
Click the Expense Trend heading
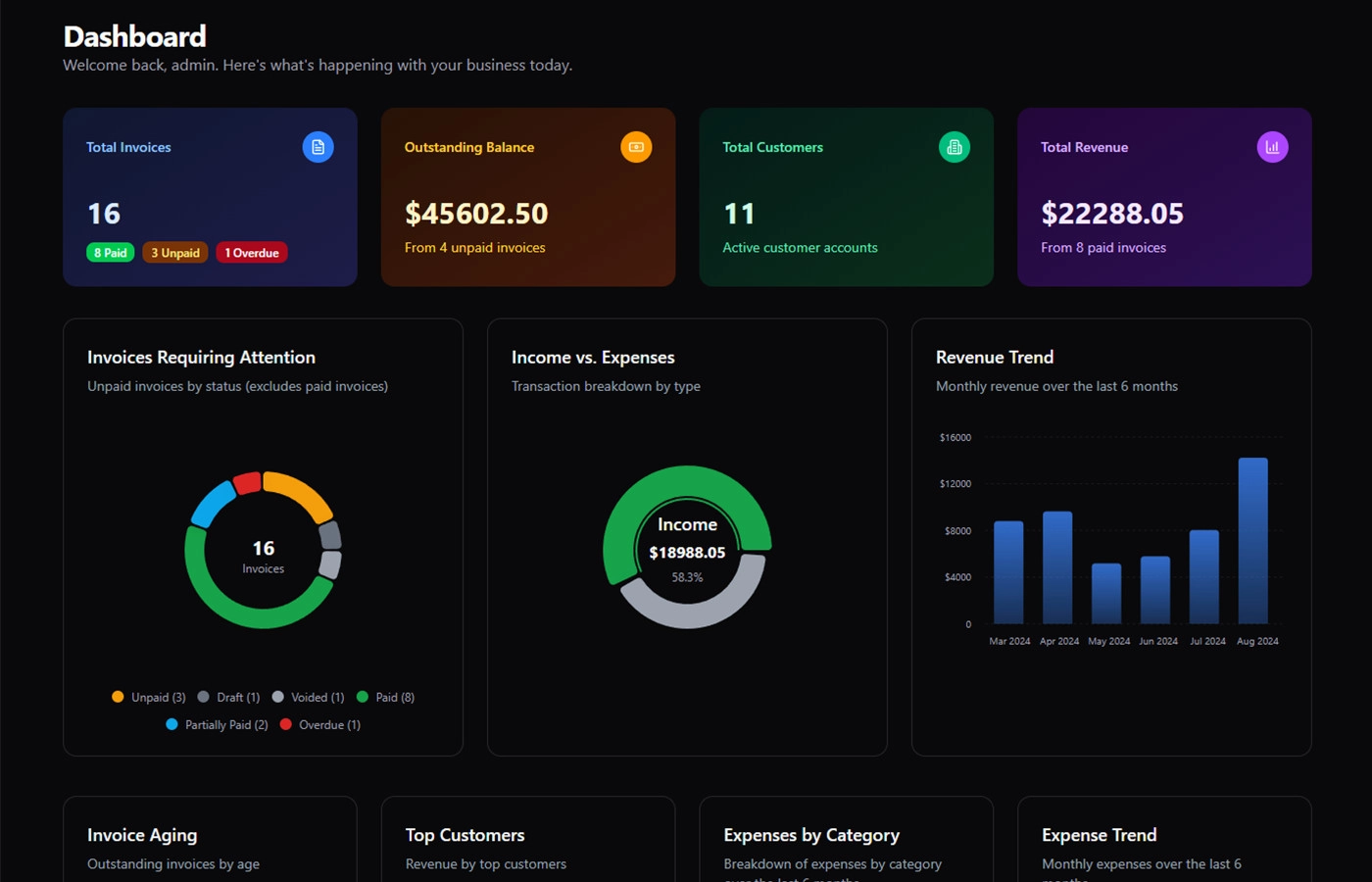click(x=1099, y=835)
